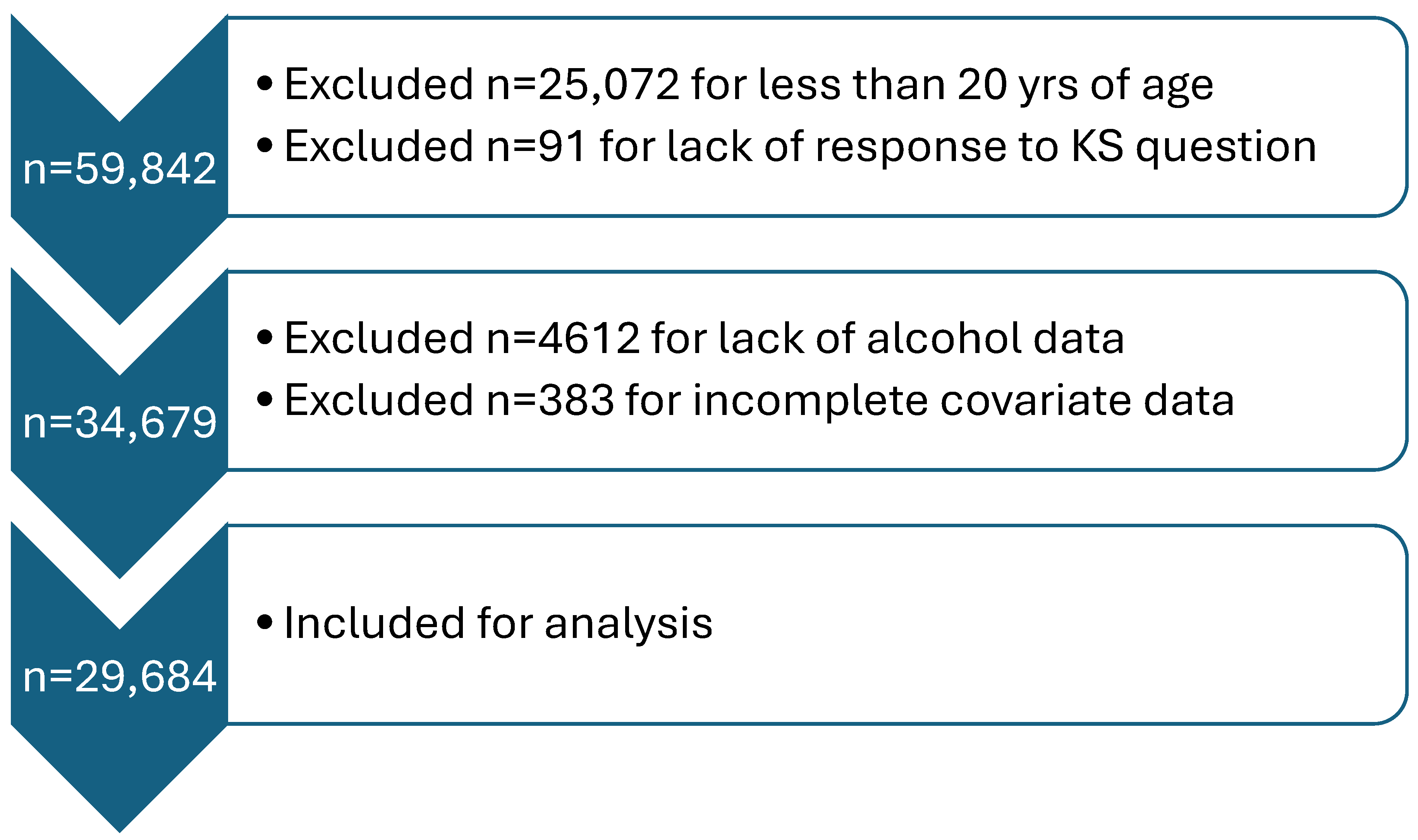This screenshot has height=840, width=1418.
Task: Click the bullet before "Excluded n=383"
Action: click(x=265, y=399)
